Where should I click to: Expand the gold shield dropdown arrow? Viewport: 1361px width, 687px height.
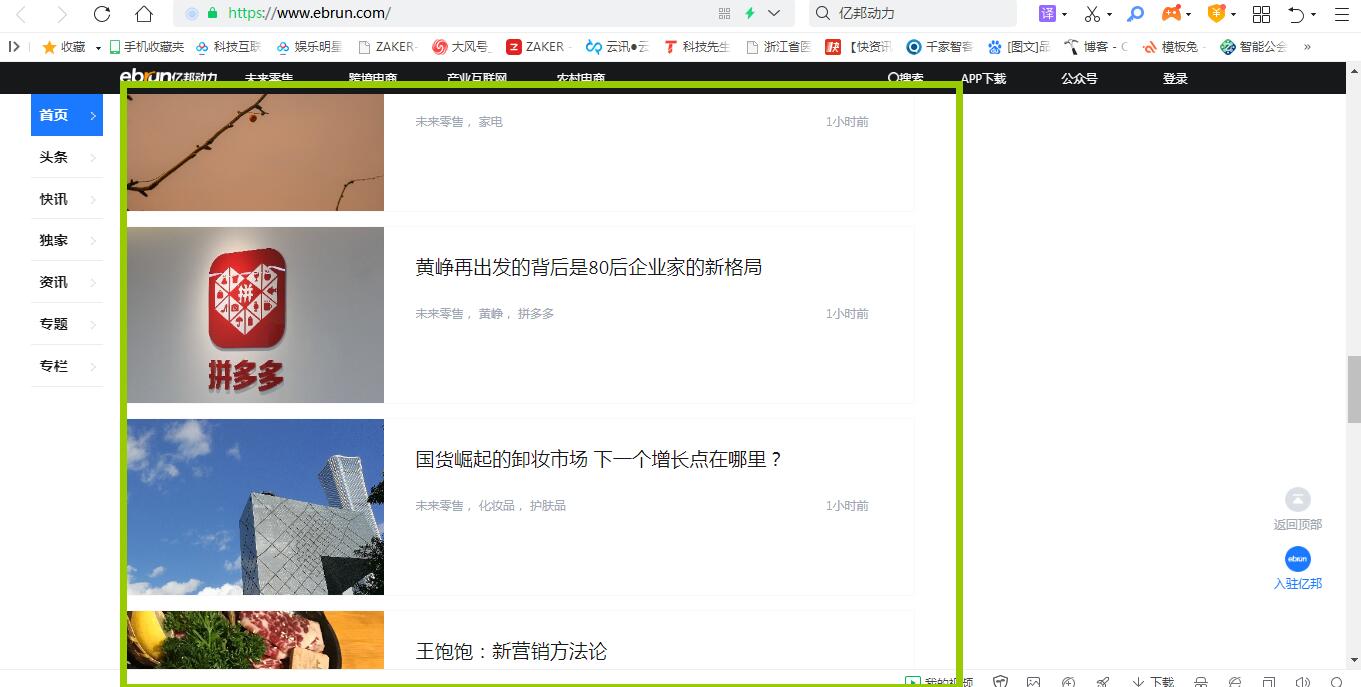pyautogui.click(x=1233, y=15)
